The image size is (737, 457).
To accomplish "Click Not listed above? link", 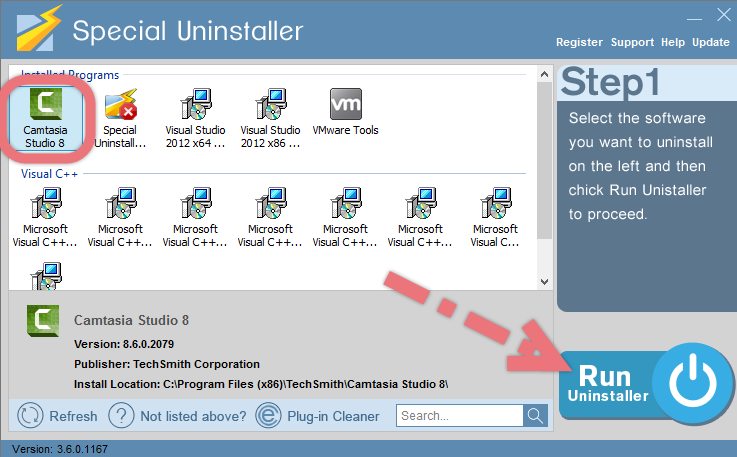I will 193,416.
